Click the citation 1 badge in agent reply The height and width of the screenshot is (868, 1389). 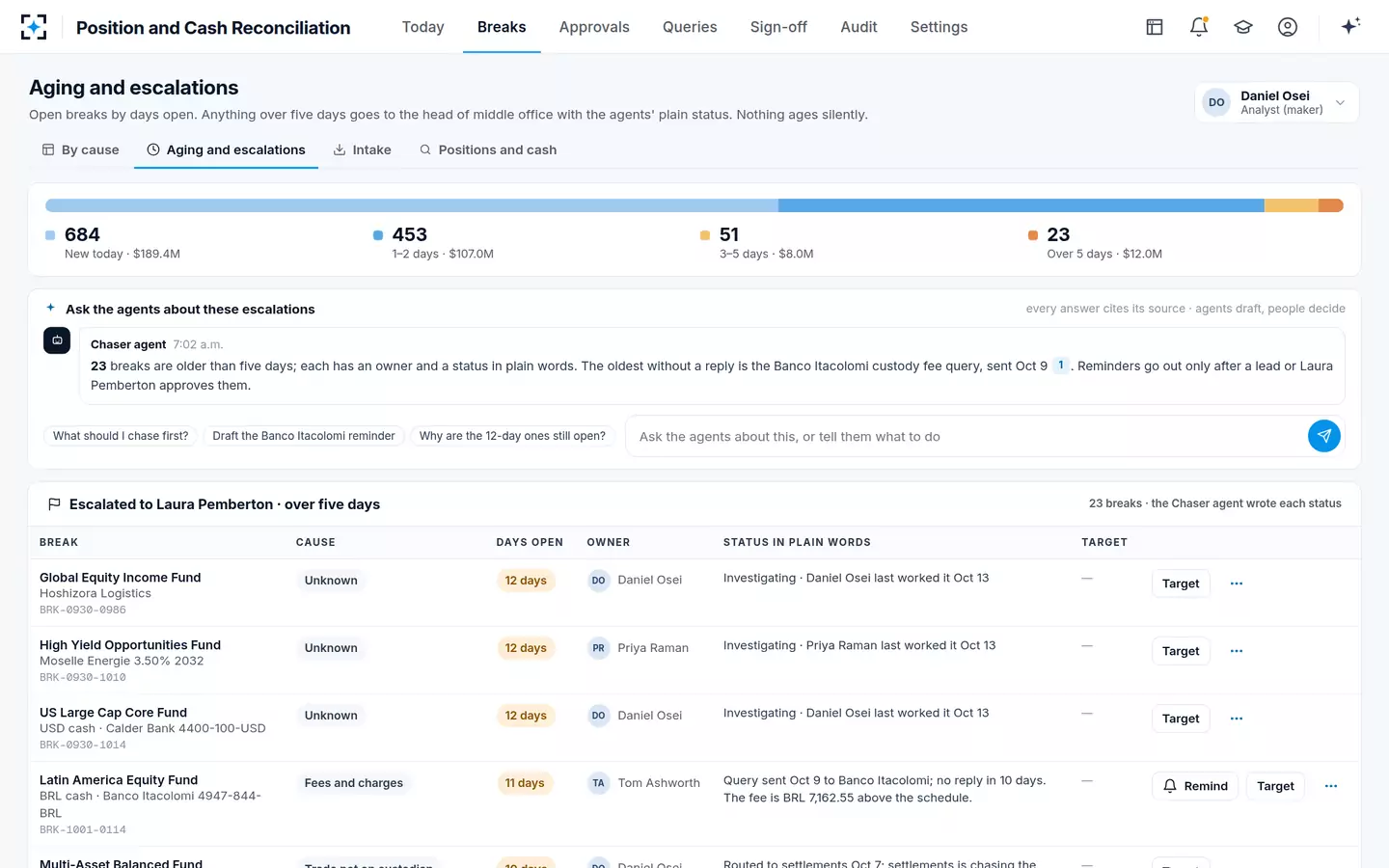click(1061, 366)
